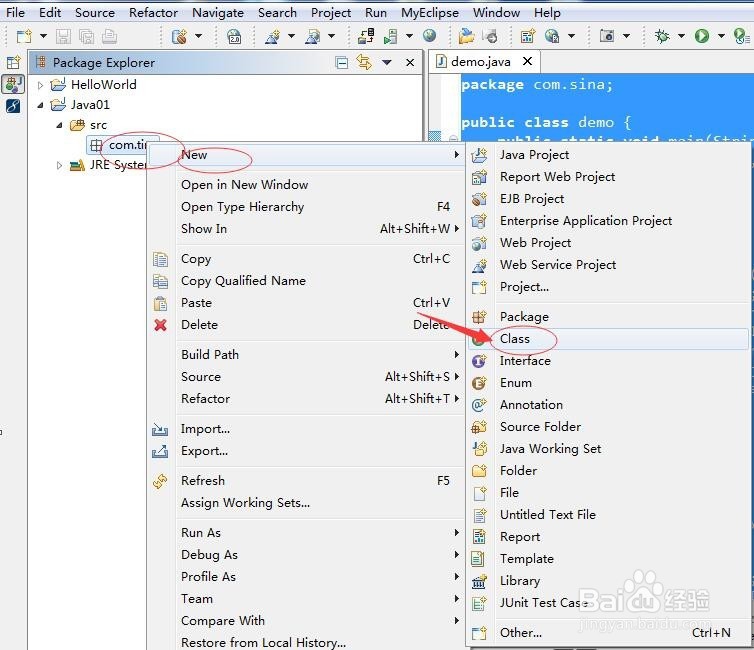Screen dimensions: 754x650
Task: Select the src source folder
Action: 98,125
